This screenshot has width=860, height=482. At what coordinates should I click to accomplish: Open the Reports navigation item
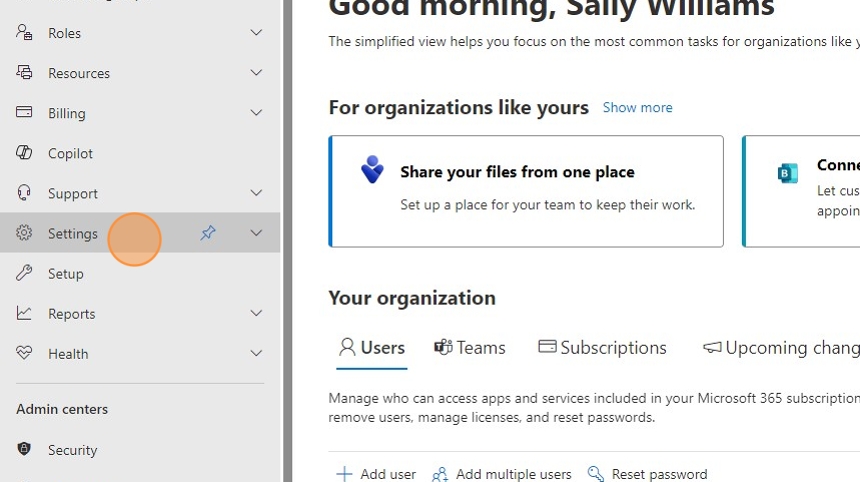pos(140,313)
